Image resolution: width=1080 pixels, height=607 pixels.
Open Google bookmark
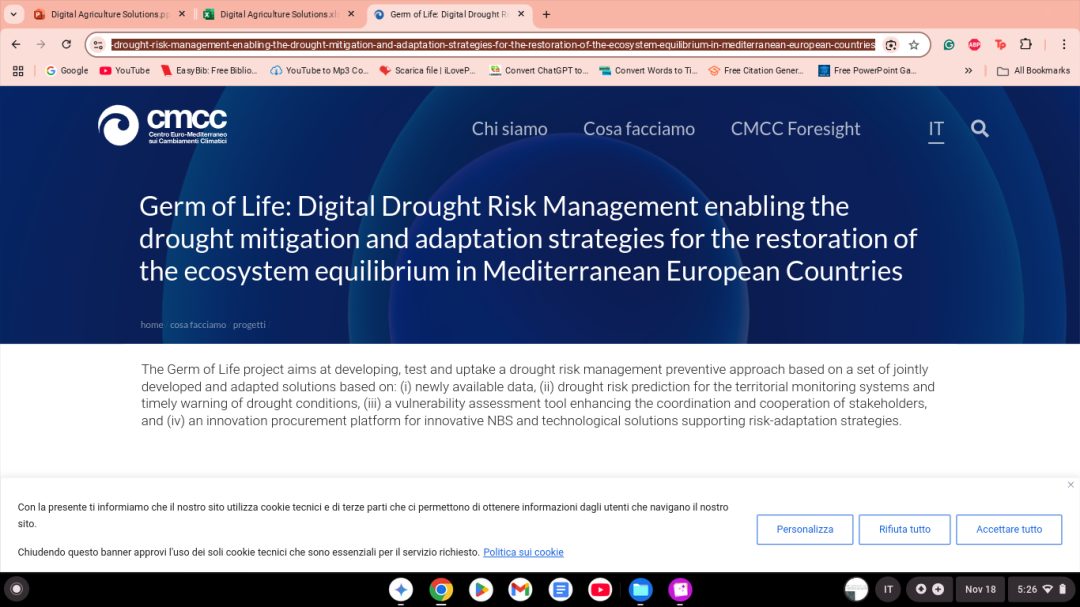point(67,70)
